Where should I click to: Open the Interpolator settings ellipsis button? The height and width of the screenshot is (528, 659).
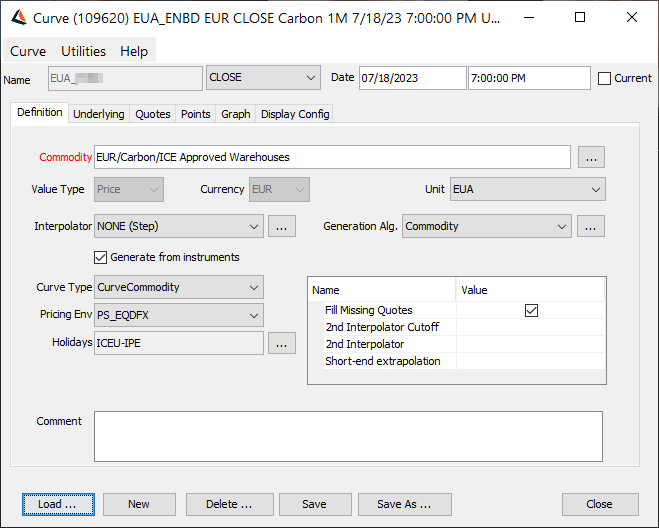pyautogui.click(x=282, y=226)
